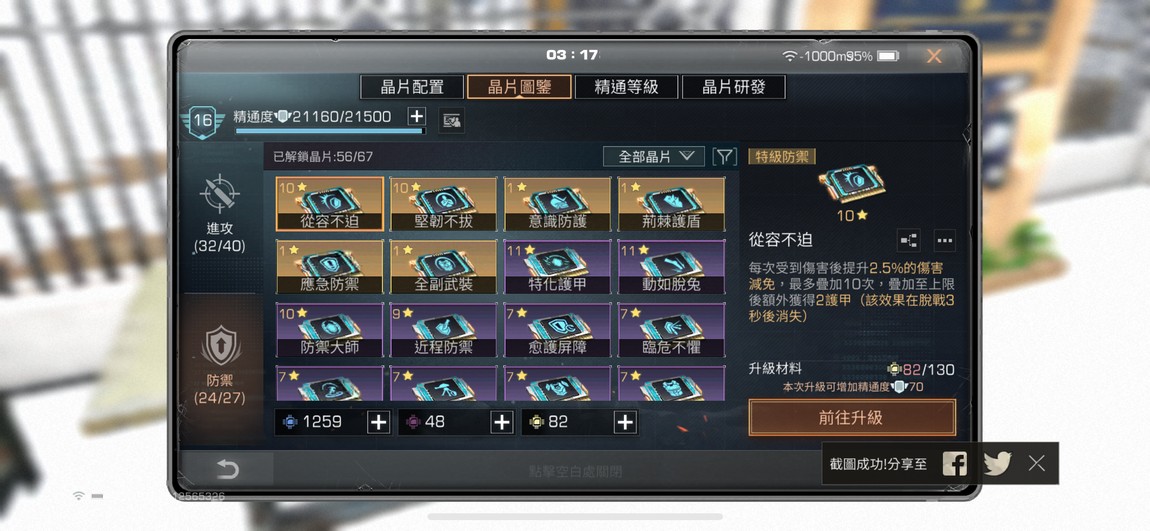1150x531 pixels.
Task: Go to the 晶片研發 tab
Action: click(x=733, y=87)
